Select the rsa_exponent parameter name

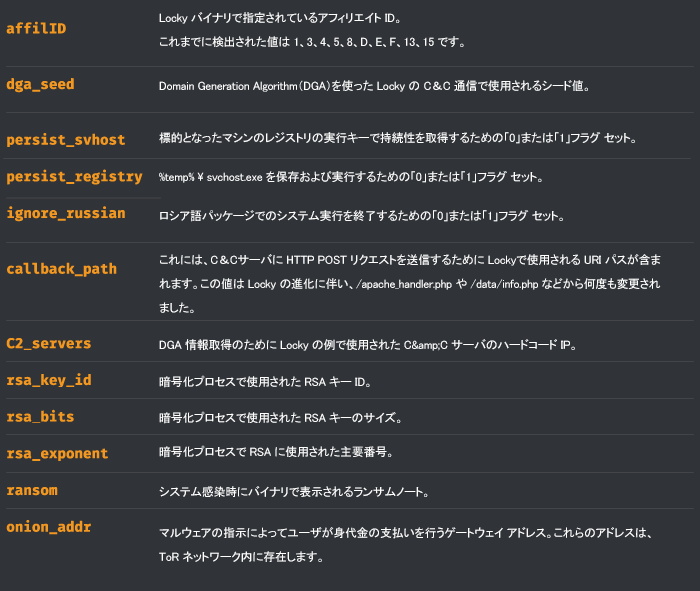[x=57, y=453]
